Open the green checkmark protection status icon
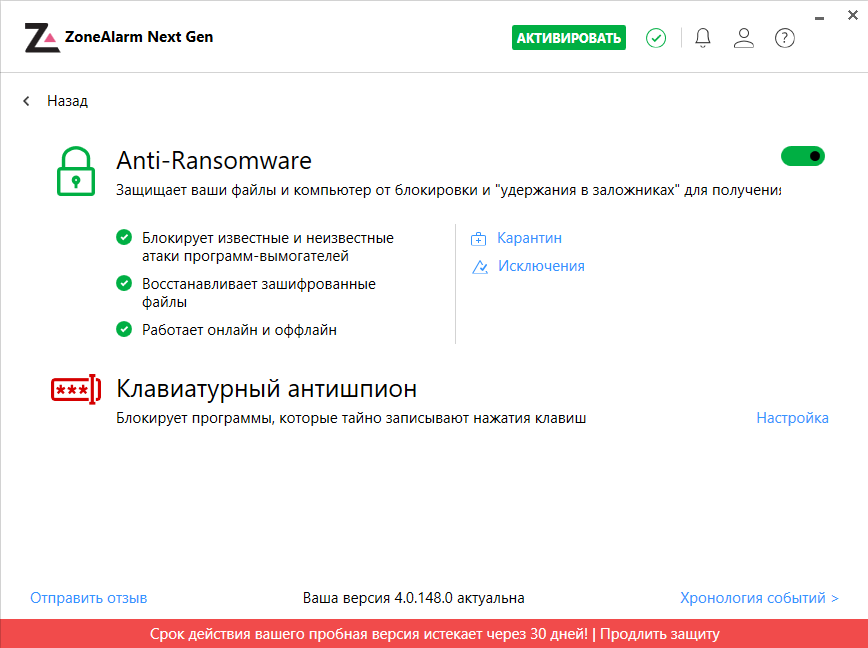868x648 pixels. [656, 38]
